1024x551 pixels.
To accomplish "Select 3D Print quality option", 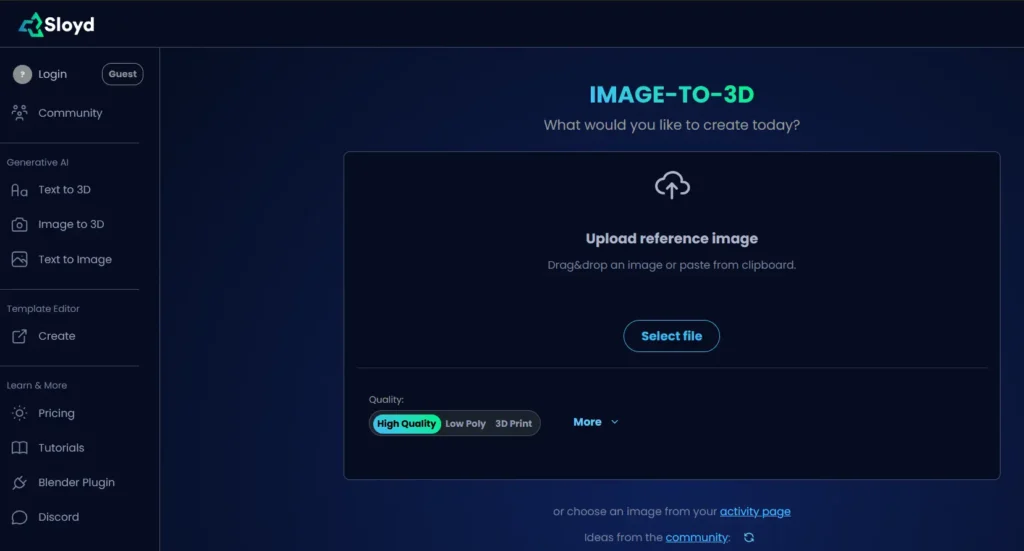I will point(513,424).
